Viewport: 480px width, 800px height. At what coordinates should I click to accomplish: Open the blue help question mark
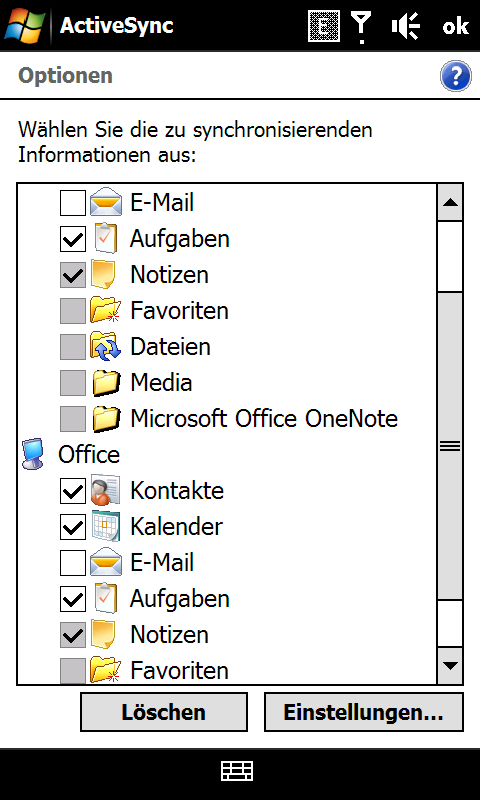[x=456, y=76]
